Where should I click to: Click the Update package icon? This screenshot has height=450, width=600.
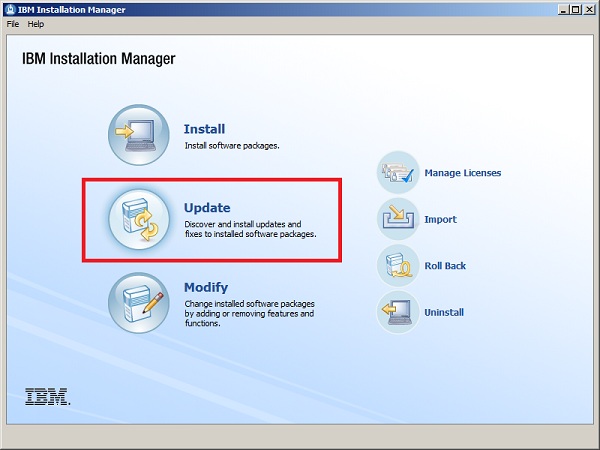[139, 219]
